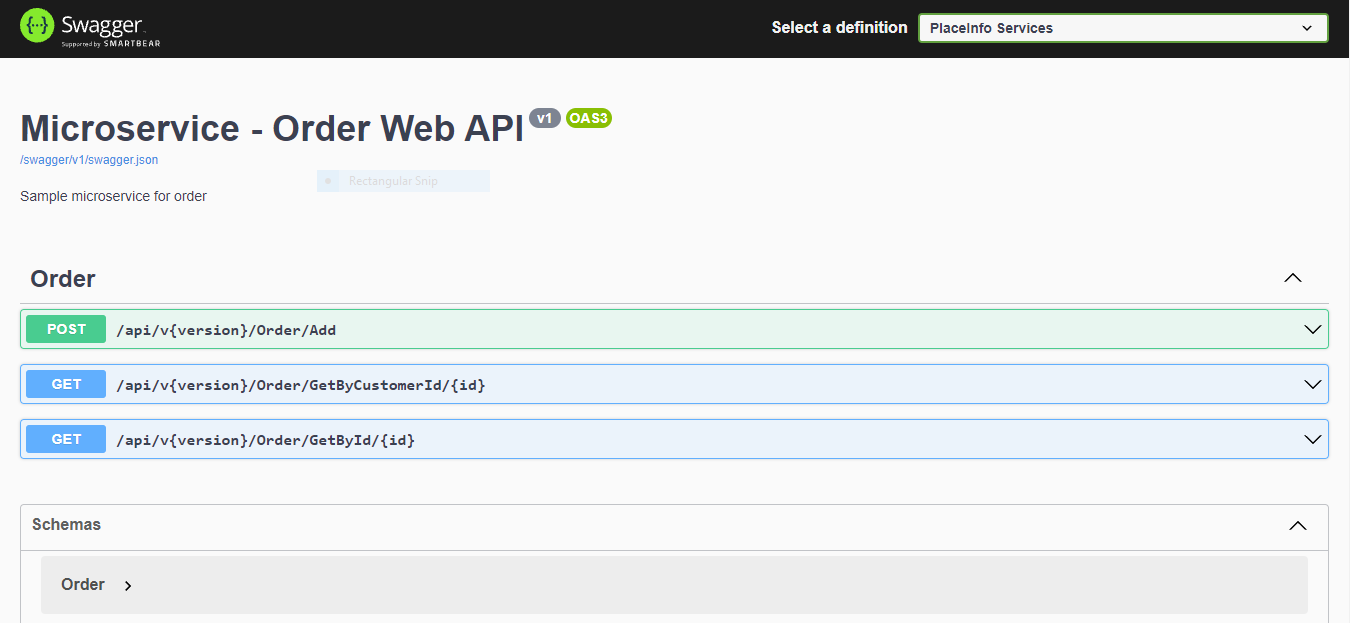
Task: Click the OAS3 badge
Action: 589,118
